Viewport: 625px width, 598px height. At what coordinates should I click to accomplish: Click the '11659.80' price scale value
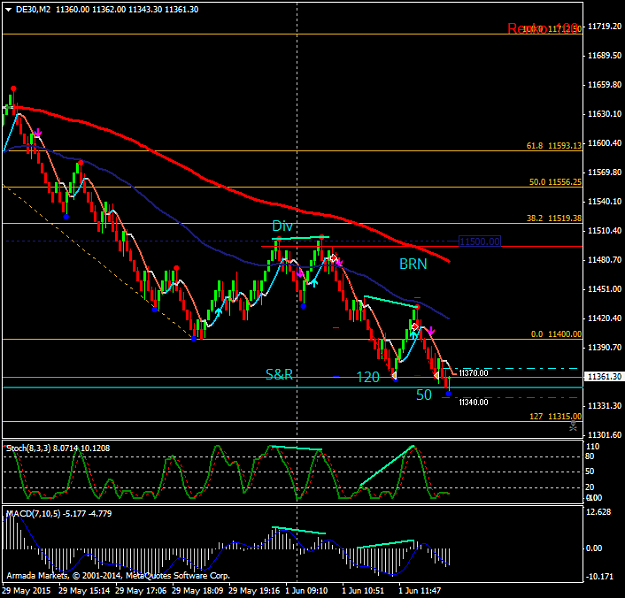click(x=605, y=85)
